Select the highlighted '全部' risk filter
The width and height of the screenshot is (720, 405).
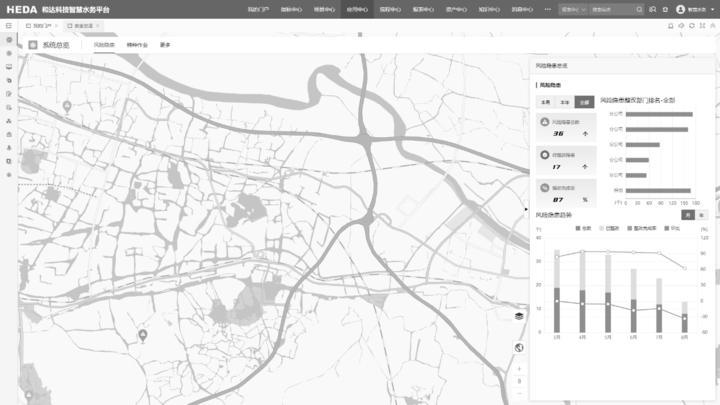tap(586, 102)
